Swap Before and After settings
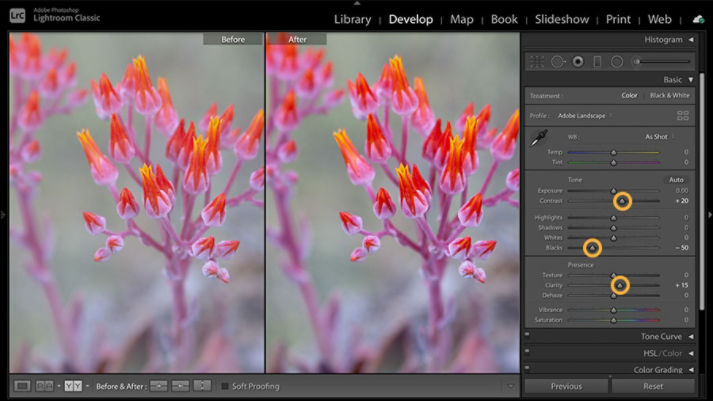Screen dimensions: 713x401 click(x=202, y=386)
